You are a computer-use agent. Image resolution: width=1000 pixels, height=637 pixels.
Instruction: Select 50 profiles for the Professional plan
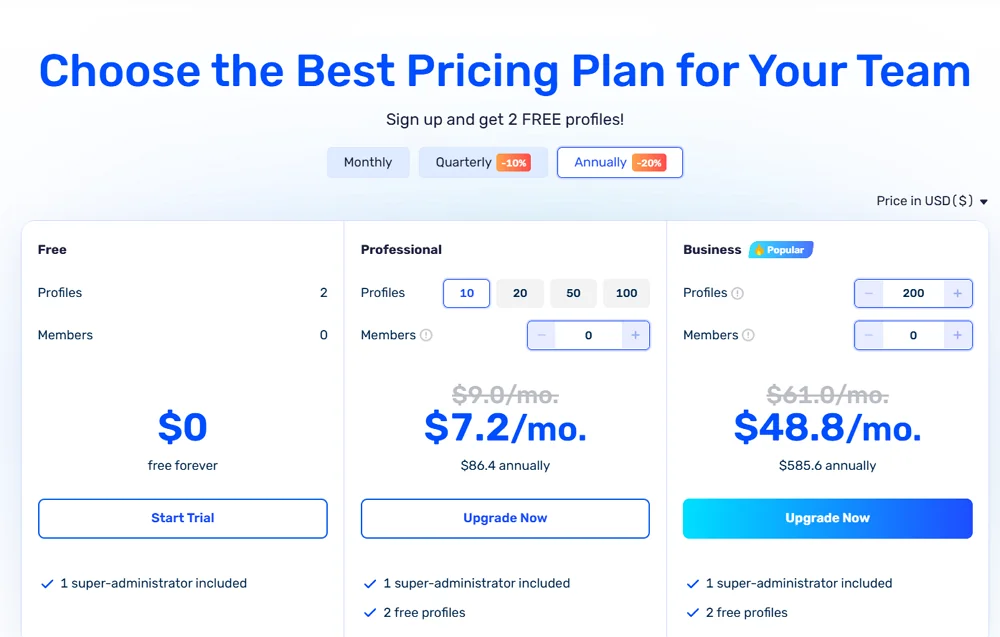pyautogui.click(x=573, y=292)
